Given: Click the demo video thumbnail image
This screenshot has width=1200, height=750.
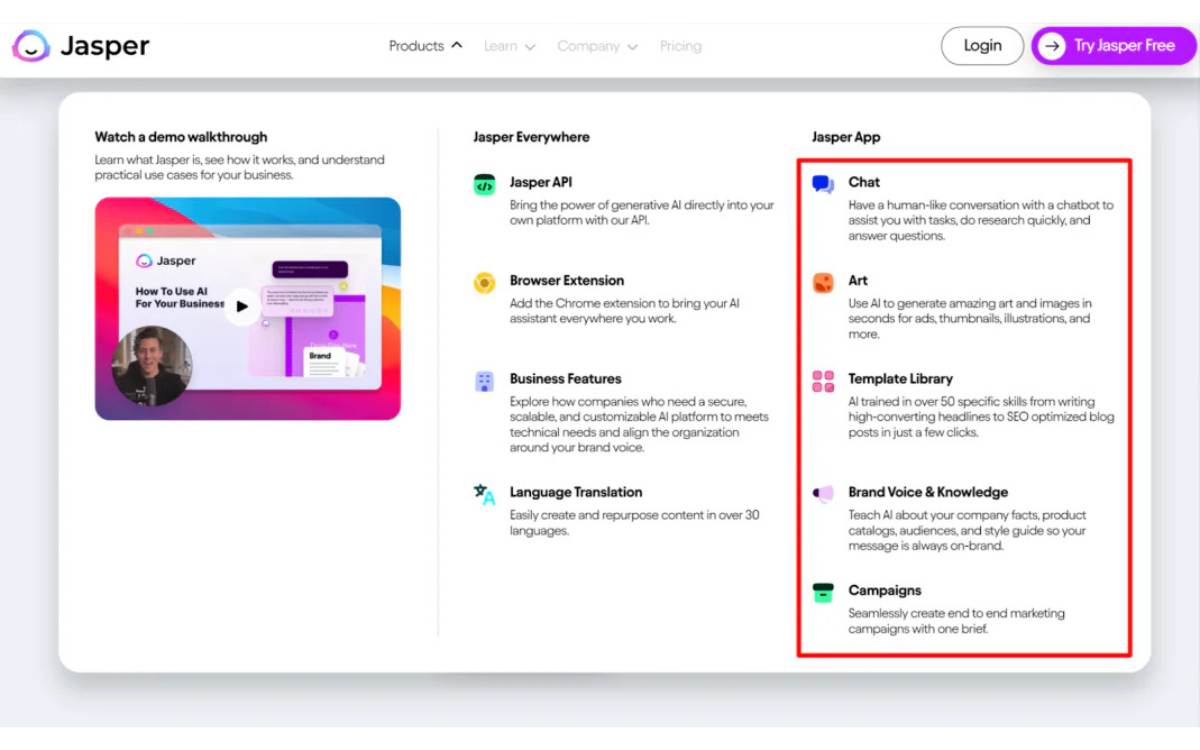Looking at the screenshot, I should click(248, 308).
